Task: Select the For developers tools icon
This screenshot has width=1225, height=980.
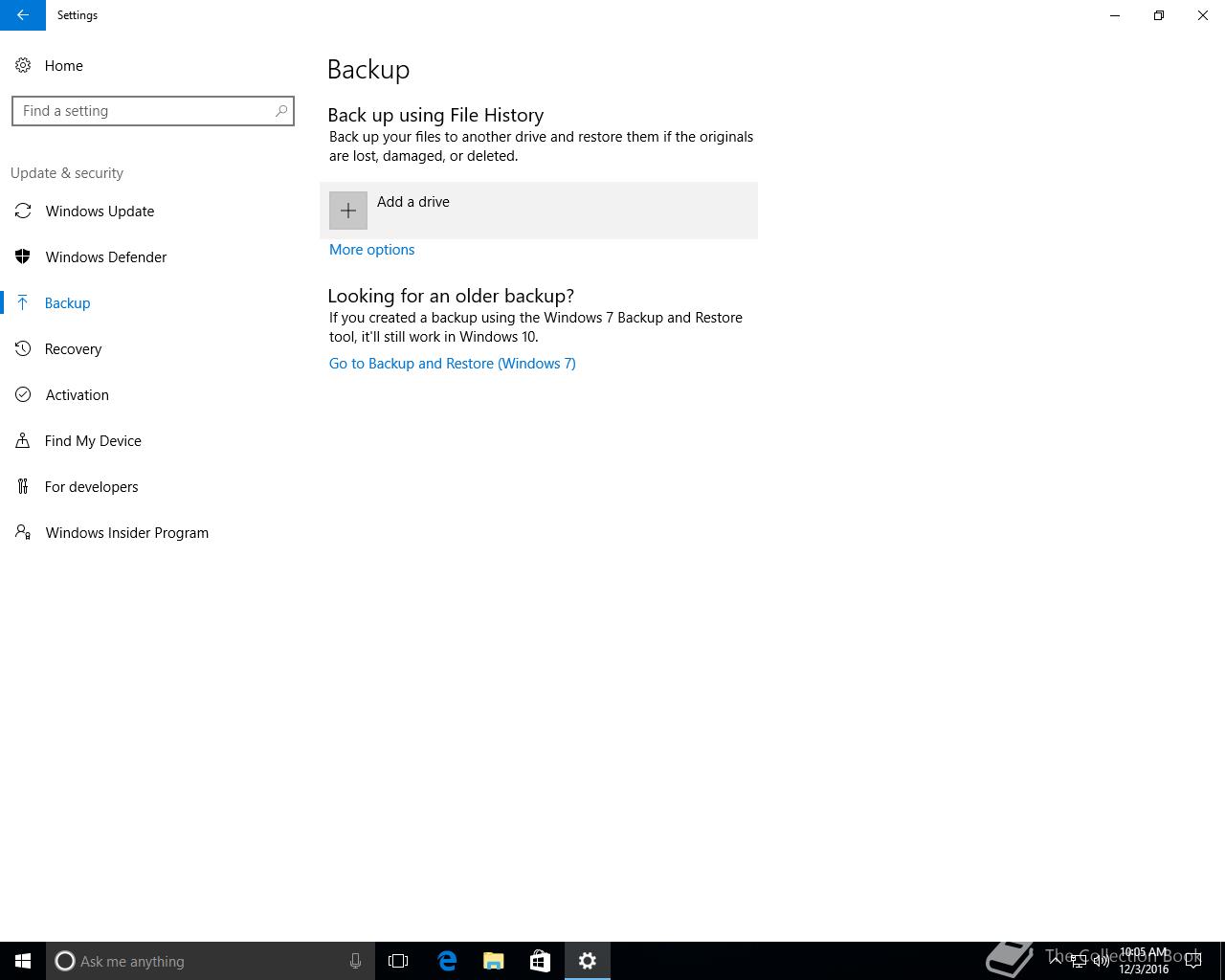Action: (23, 486)
